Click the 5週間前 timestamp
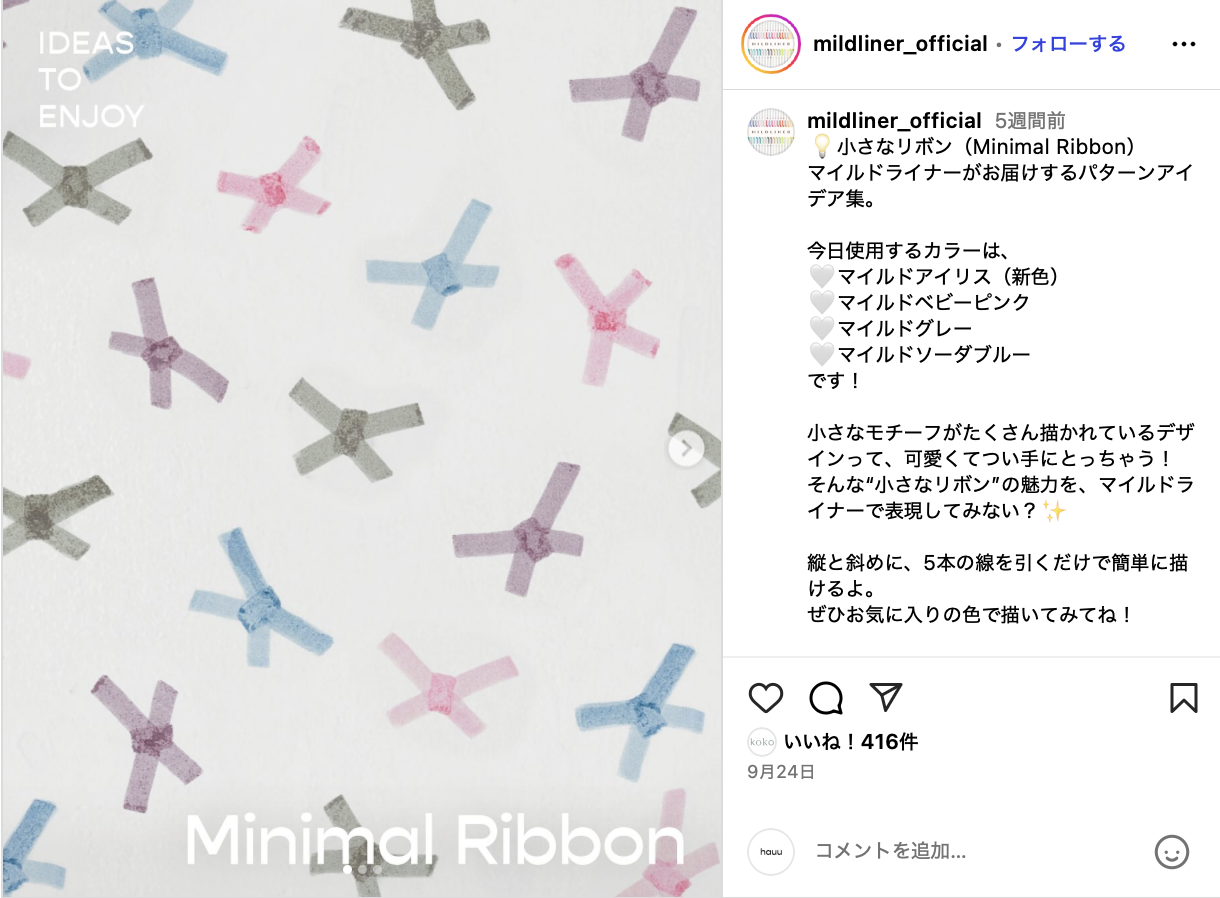Screen dimensions: 1220x898 1030,121
